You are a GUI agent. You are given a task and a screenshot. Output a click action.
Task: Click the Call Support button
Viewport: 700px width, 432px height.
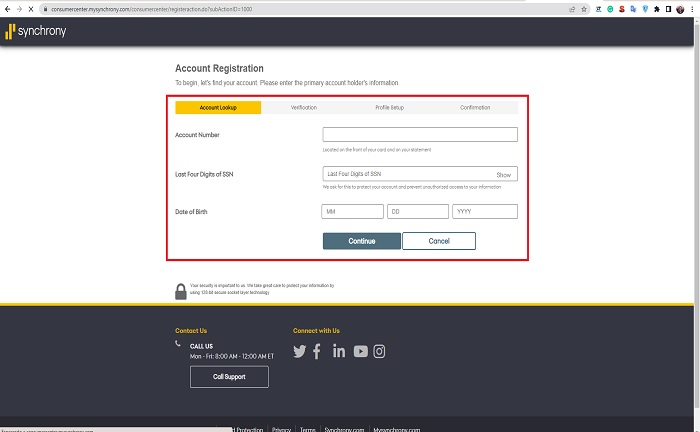pos(229,377)
